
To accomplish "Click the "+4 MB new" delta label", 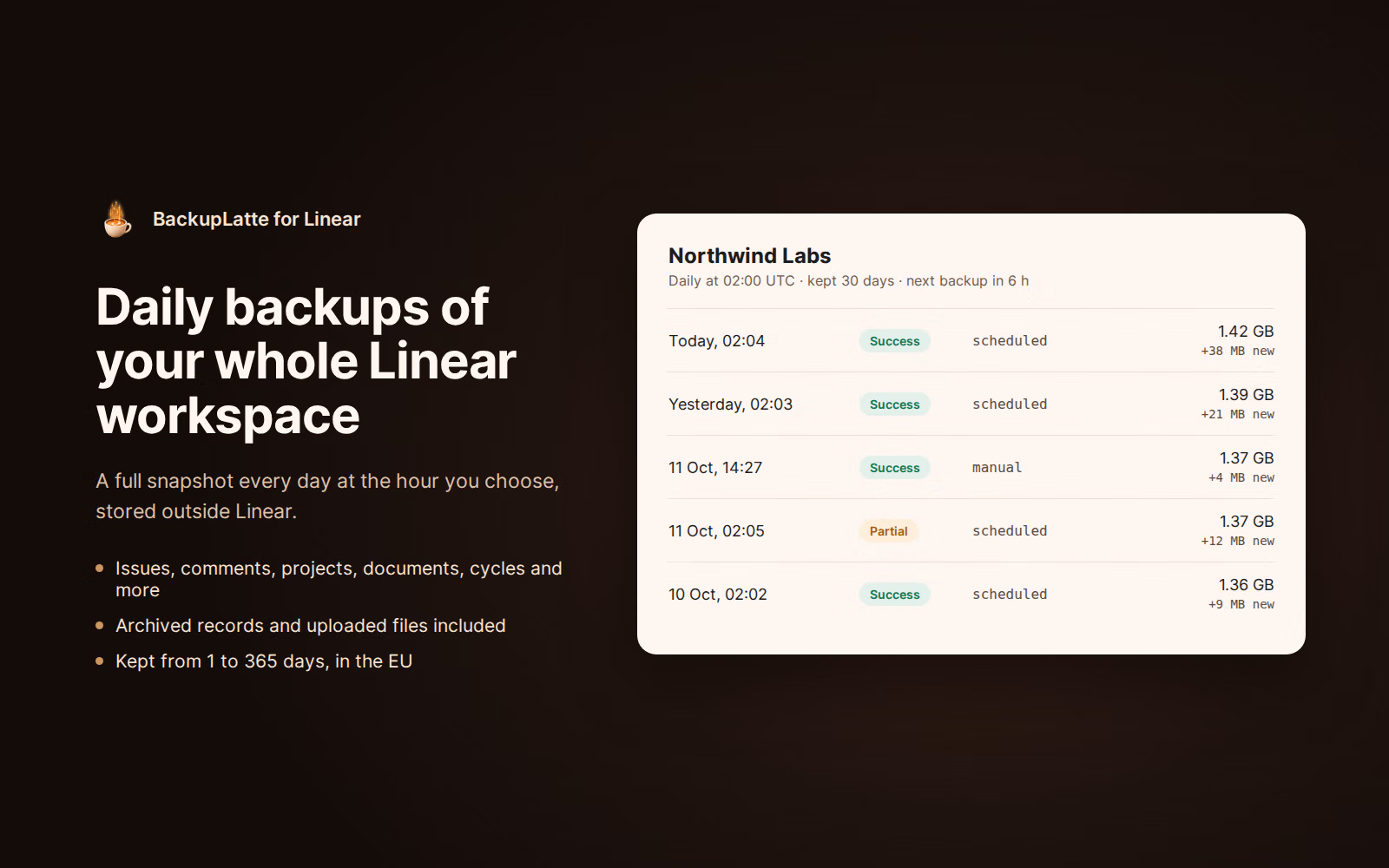I will 1241,478.
